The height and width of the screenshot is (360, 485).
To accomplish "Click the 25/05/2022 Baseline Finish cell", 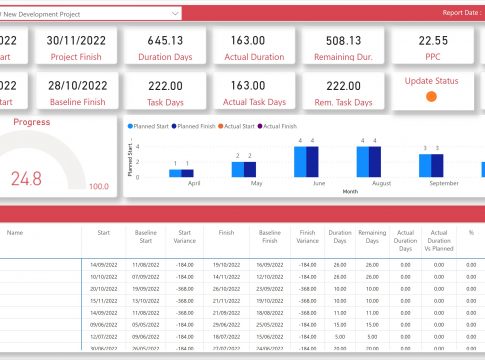I will pos(270,325).
